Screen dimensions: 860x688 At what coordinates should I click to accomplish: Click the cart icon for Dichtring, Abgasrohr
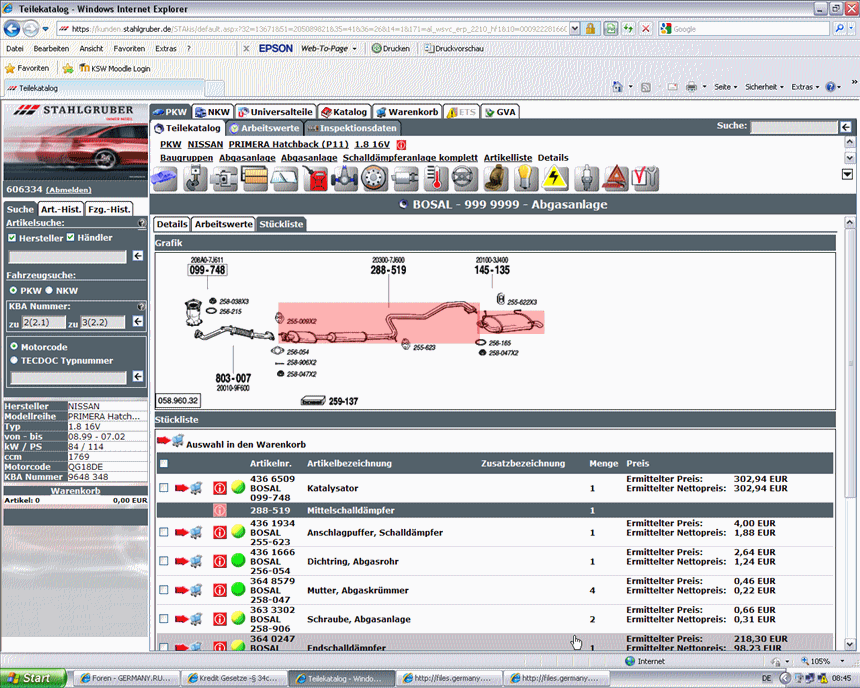pos(189,561)
